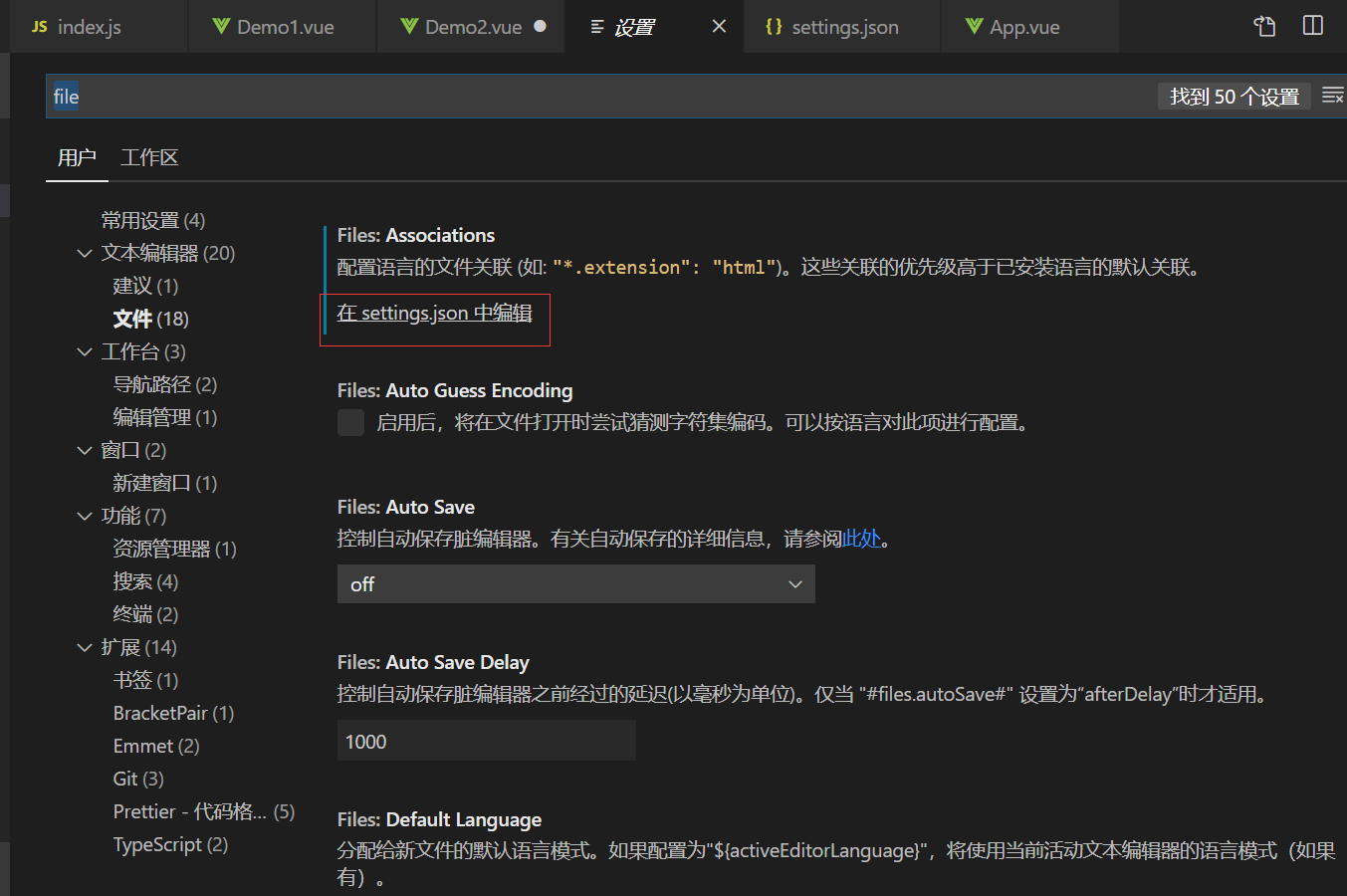Enable Files: Auto Guess Encoding
1347x896 pixels.
(350, 422)
